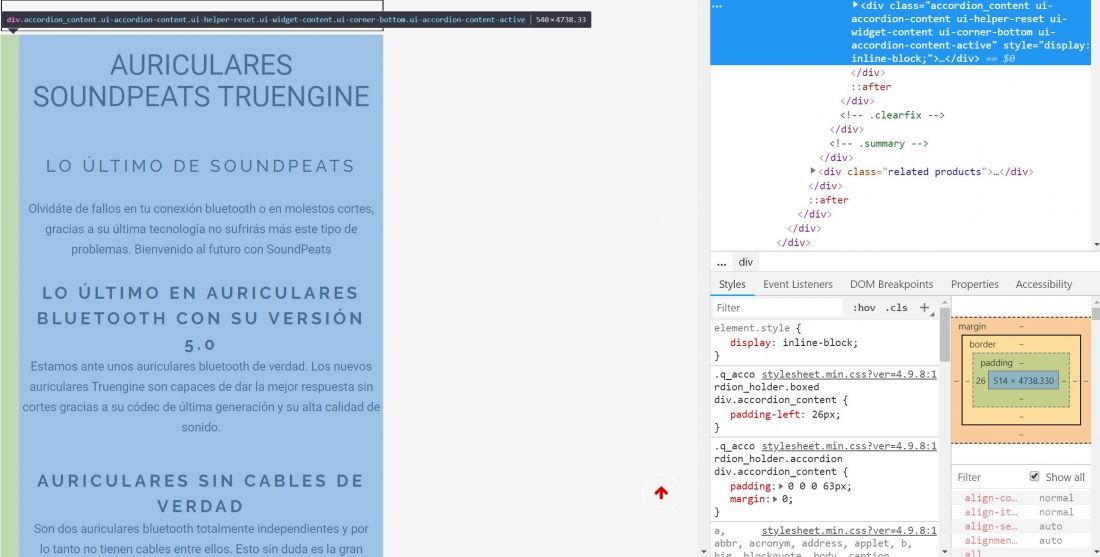Screen dimensions: 1100x557
Task: Add a new style rule with the plus icon
Action: point(925,307)
